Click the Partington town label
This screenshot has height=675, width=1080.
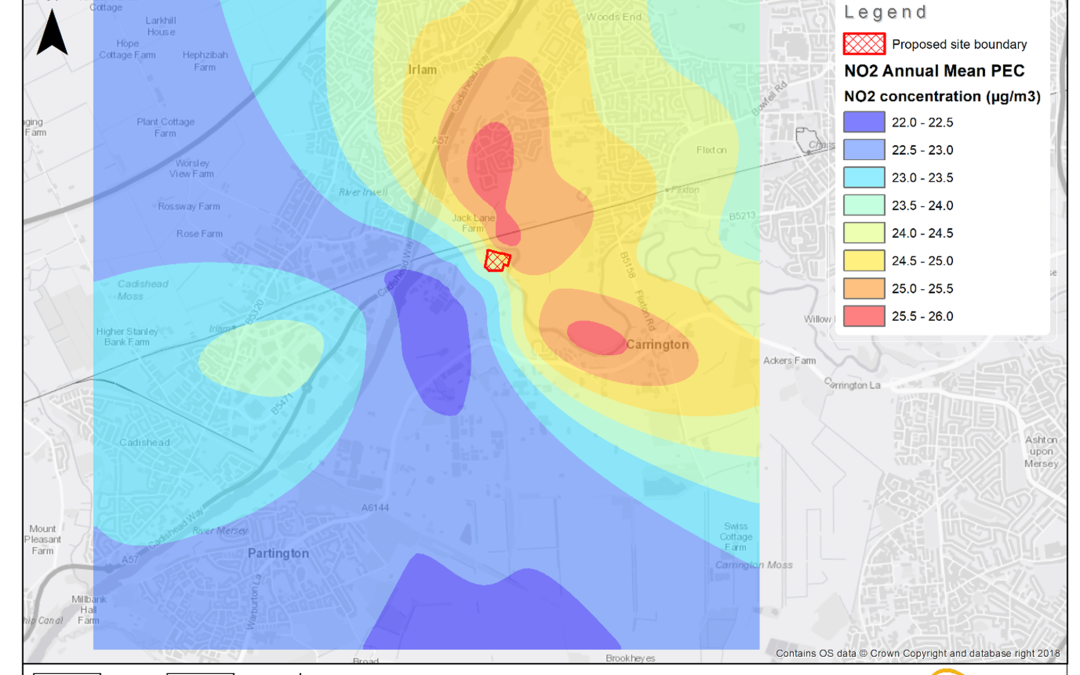(x=277, y=553)
